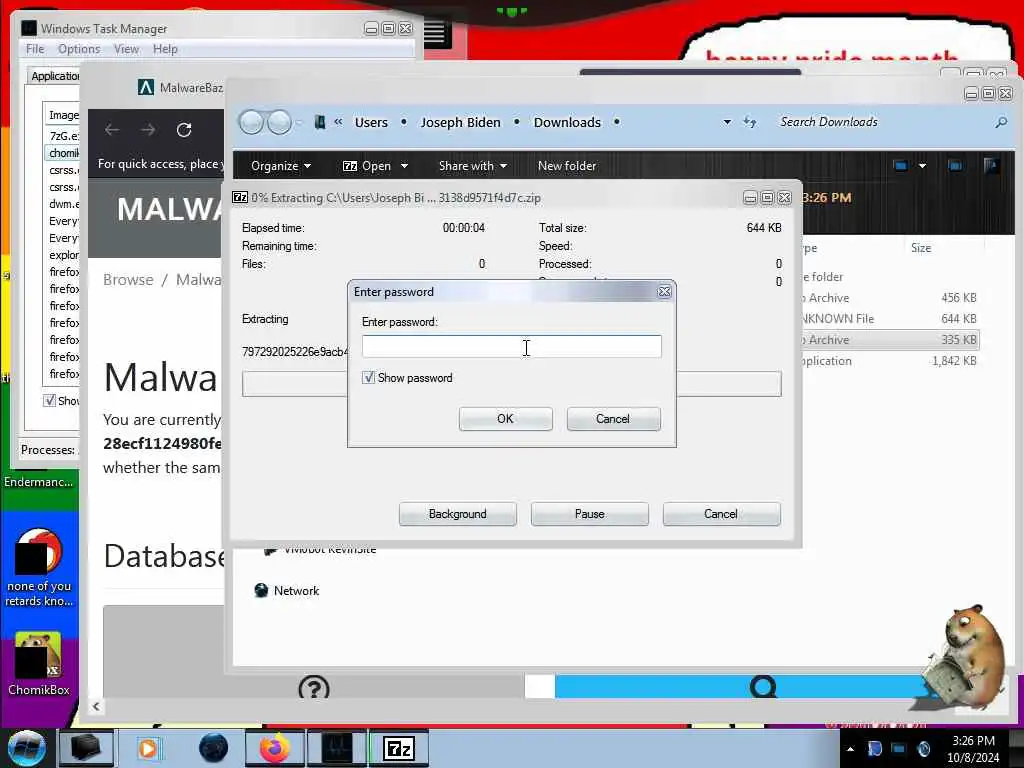Image resolution: width=1024 pixels, height=768 pixels.
Task: Pause the 7-Zip extraction
Action: 590,514
